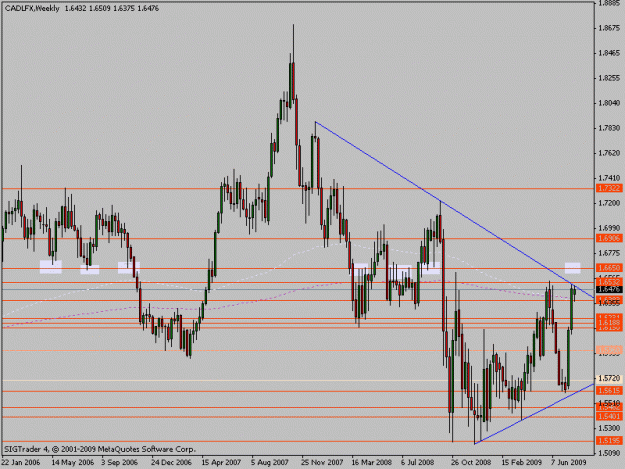Image resolution: width=625 pixels, height=469 pixels.
Task: Click the 1.5090 price axis label
Action: [x=609, y=453]
